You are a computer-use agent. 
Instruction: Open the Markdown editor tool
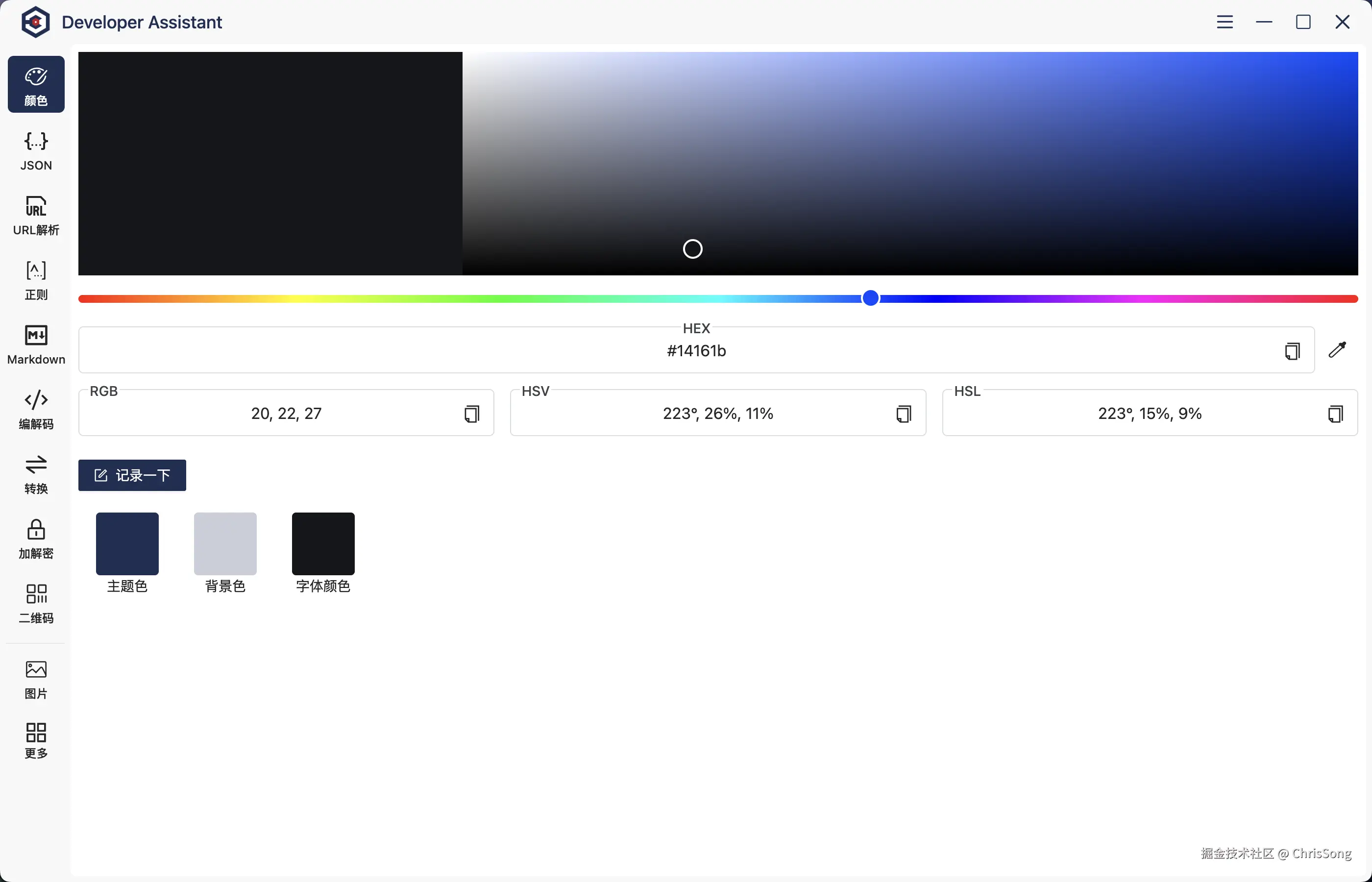36,345
